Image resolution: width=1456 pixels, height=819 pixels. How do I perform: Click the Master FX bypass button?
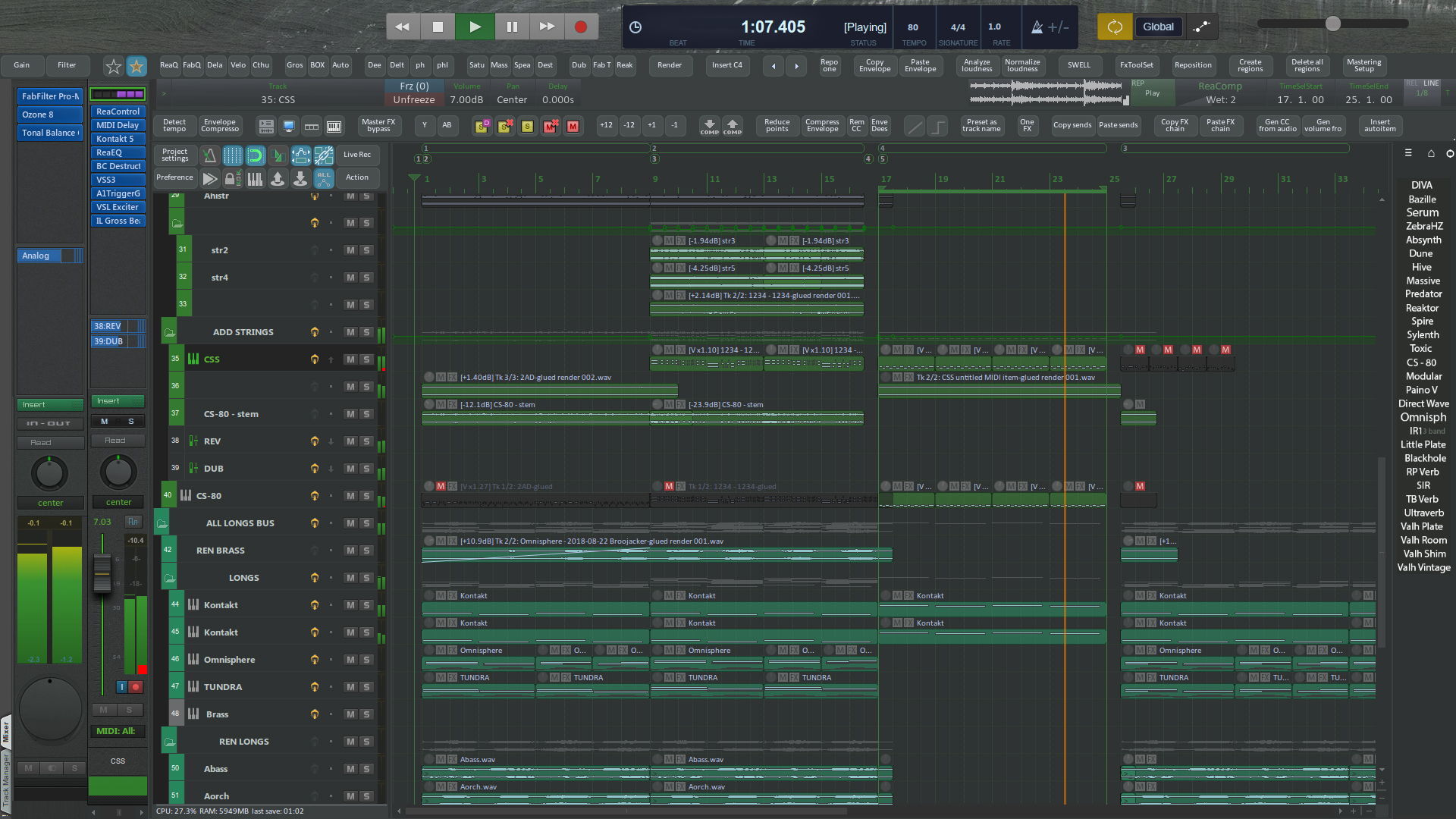point(378,125)
